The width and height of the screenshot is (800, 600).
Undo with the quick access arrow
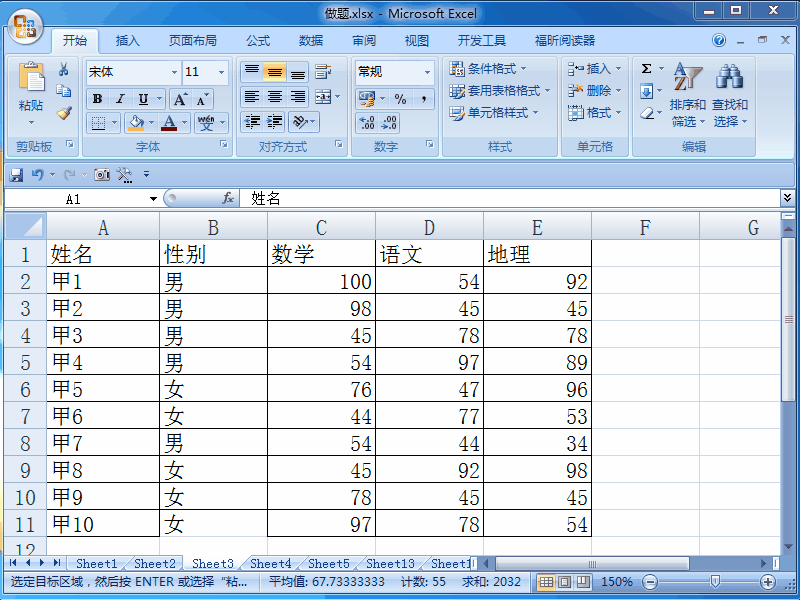click(x=37, y=175)
